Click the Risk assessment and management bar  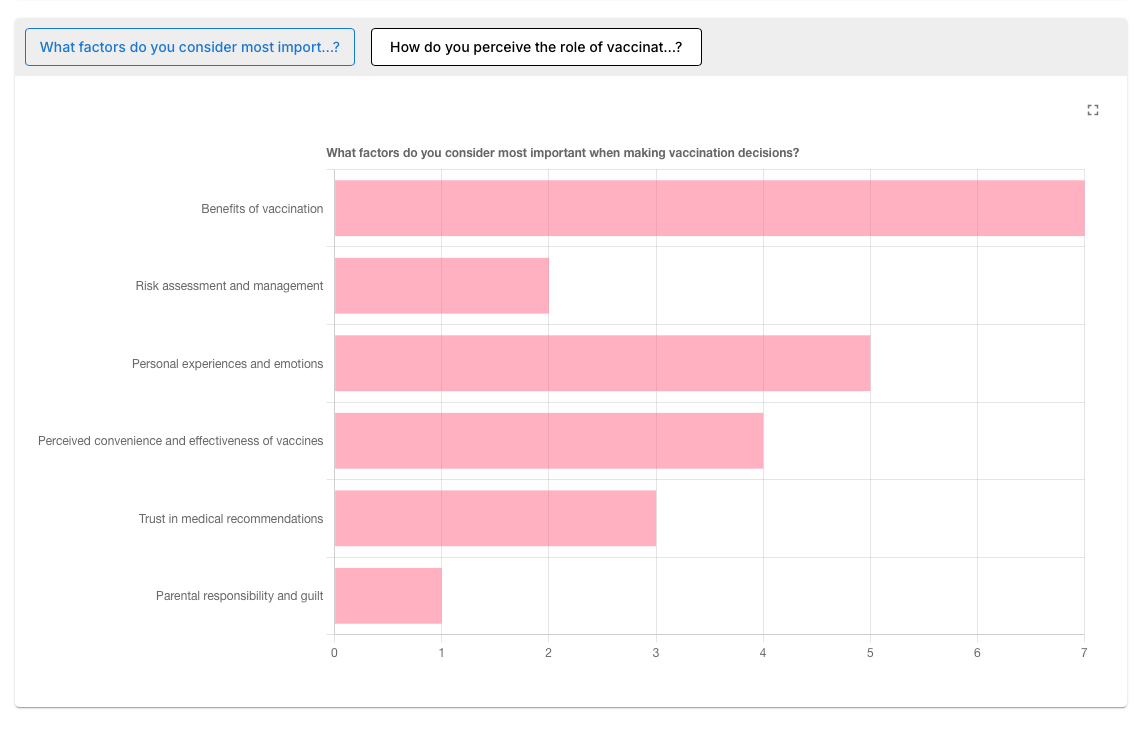pyautogui.click(x=442, y=286)
